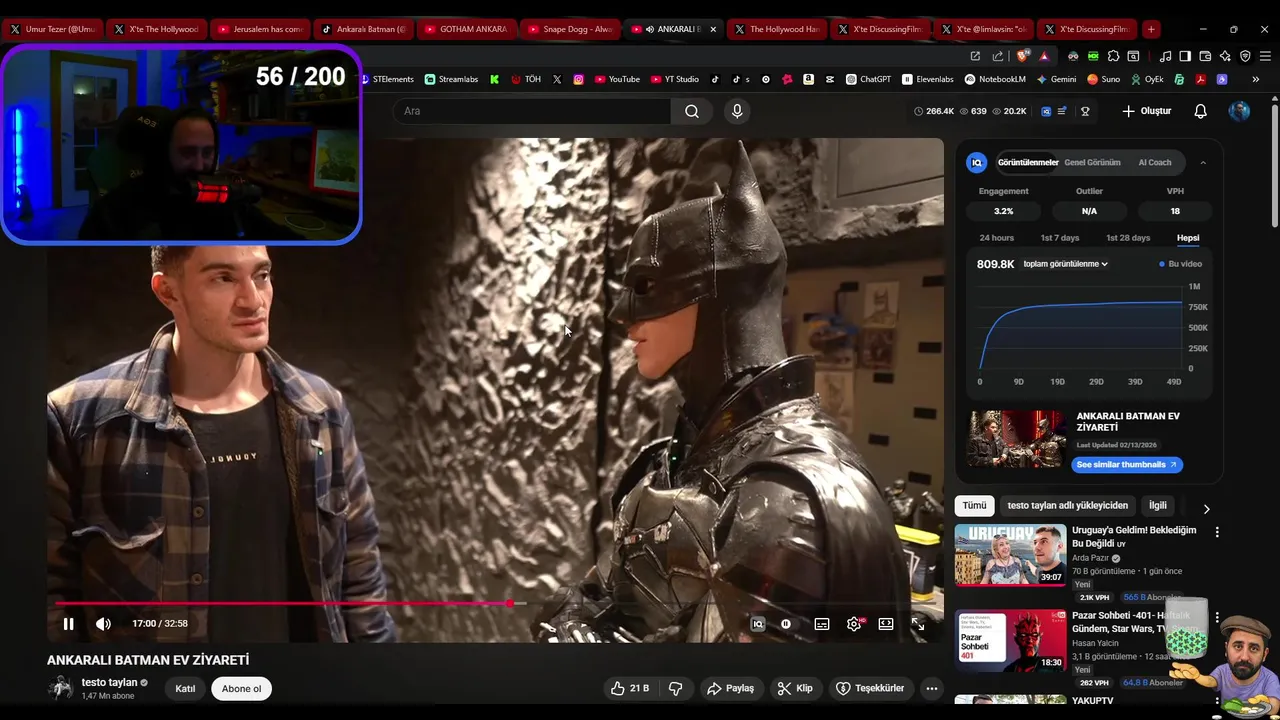1280x720 pixels.
Task: Open options for Uruguay'a Geldim video
Action: click(x=1217, y=532)
